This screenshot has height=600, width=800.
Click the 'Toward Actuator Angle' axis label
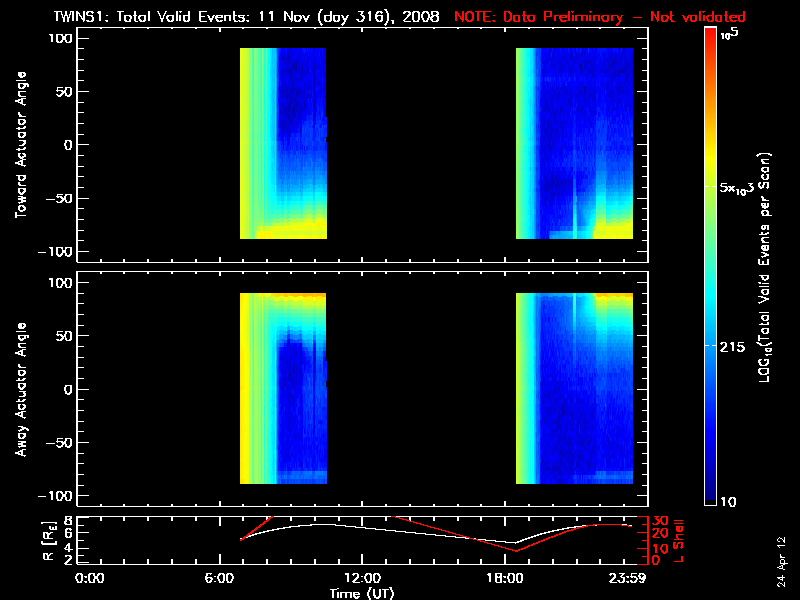(x=21, y=145)
